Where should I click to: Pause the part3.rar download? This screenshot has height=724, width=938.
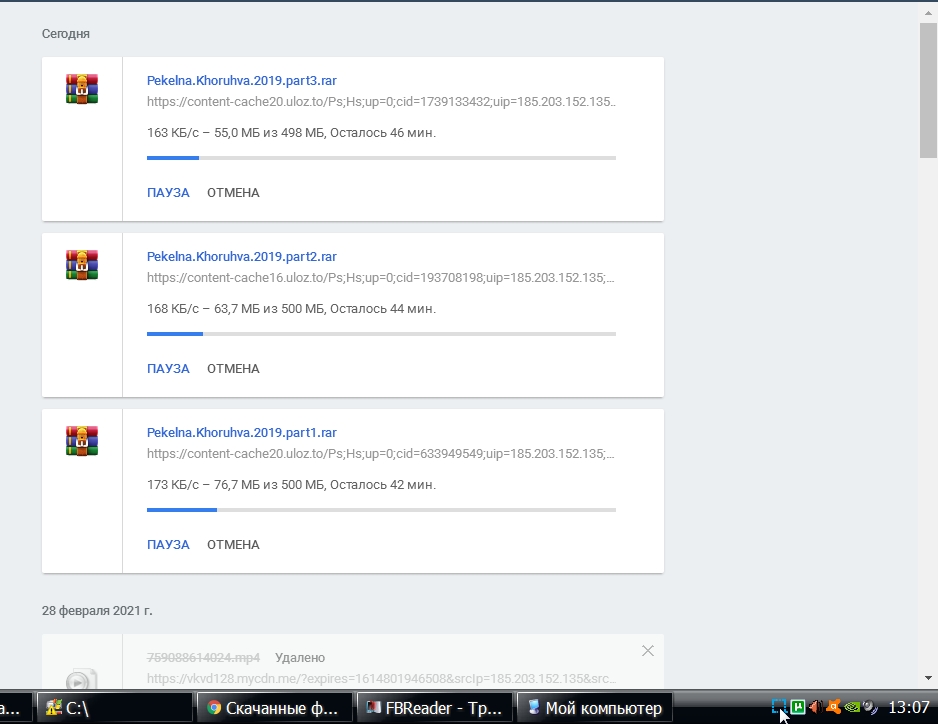[168, 193]
